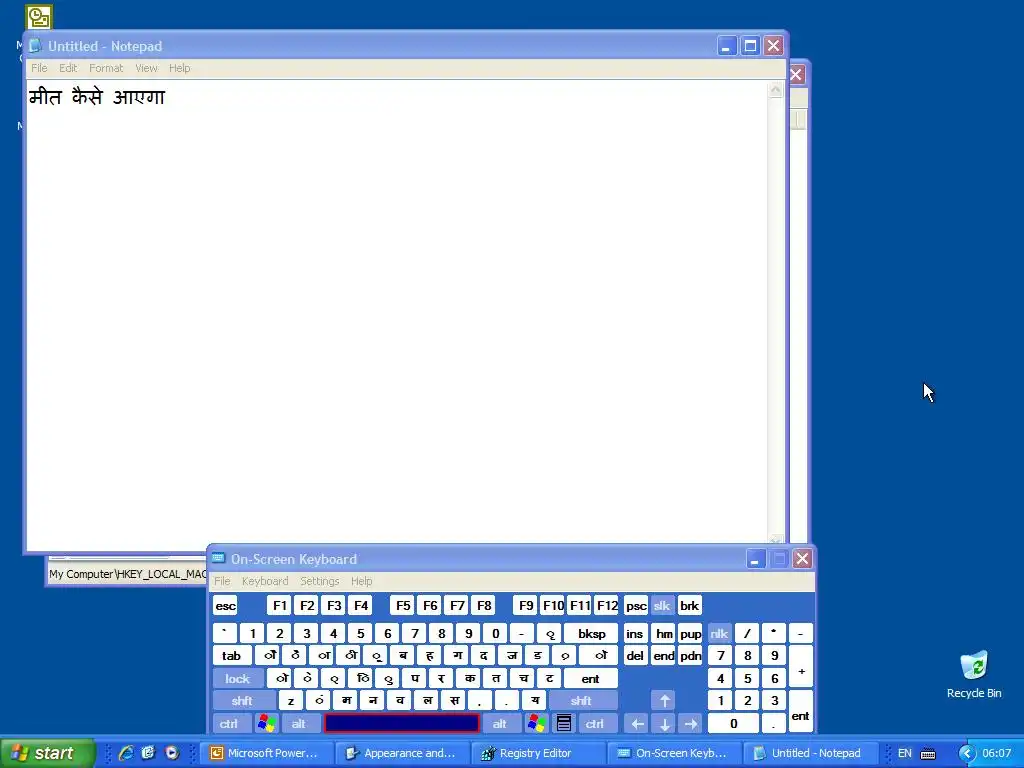Open Notepad View menu
The width and height of the screenshot is (1024, 768).
(146, 68)
